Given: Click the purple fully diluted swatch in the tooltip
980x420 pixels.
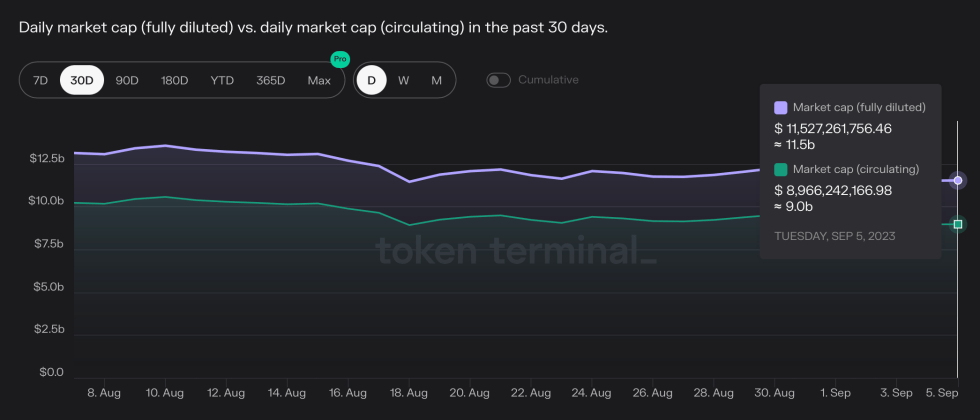Looking at the screenshot, I should click(x=781, y=107).
